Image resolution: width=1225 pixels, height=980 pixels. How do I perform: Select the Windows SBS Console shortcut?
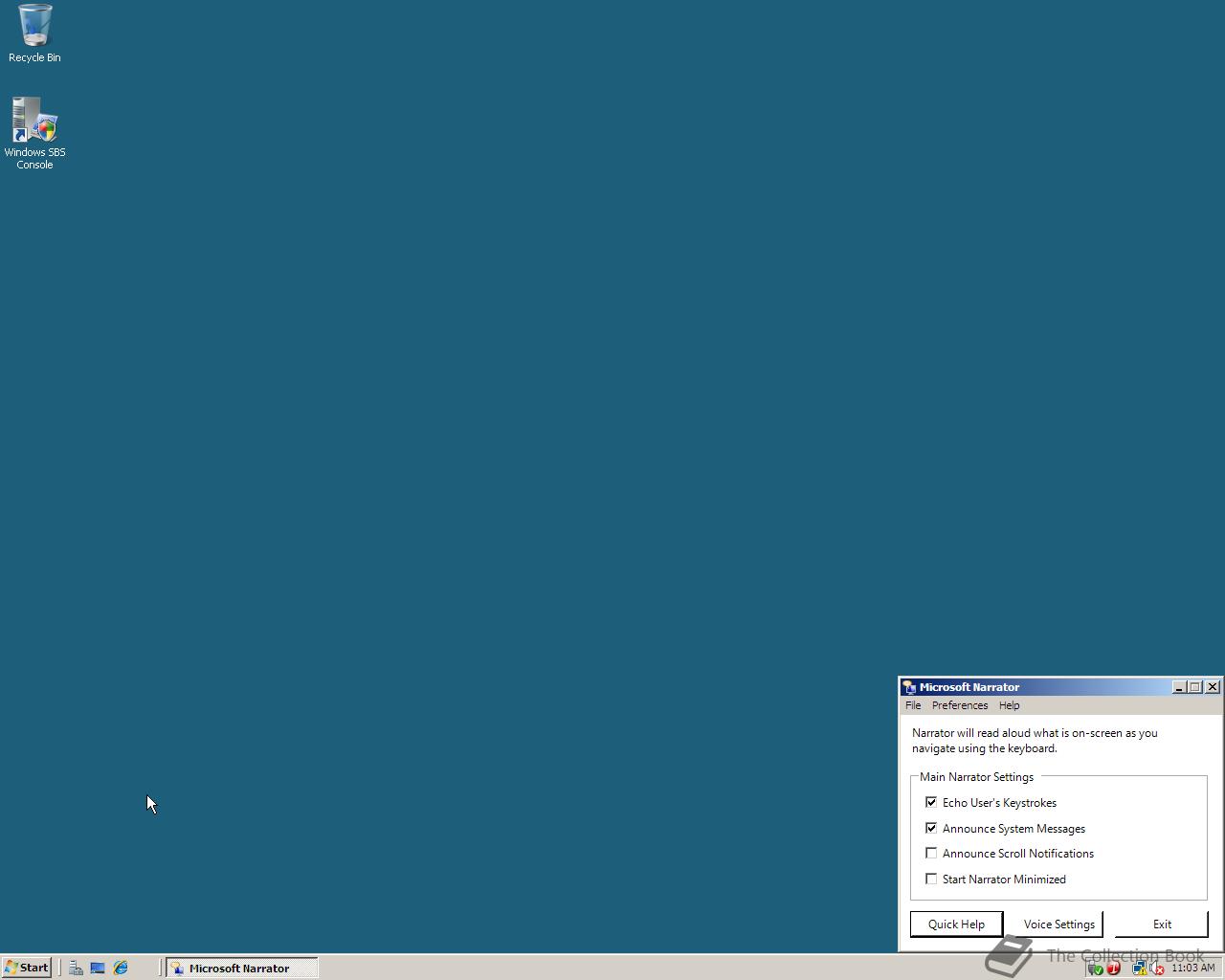pyautogui.click(x=34, y=133)
